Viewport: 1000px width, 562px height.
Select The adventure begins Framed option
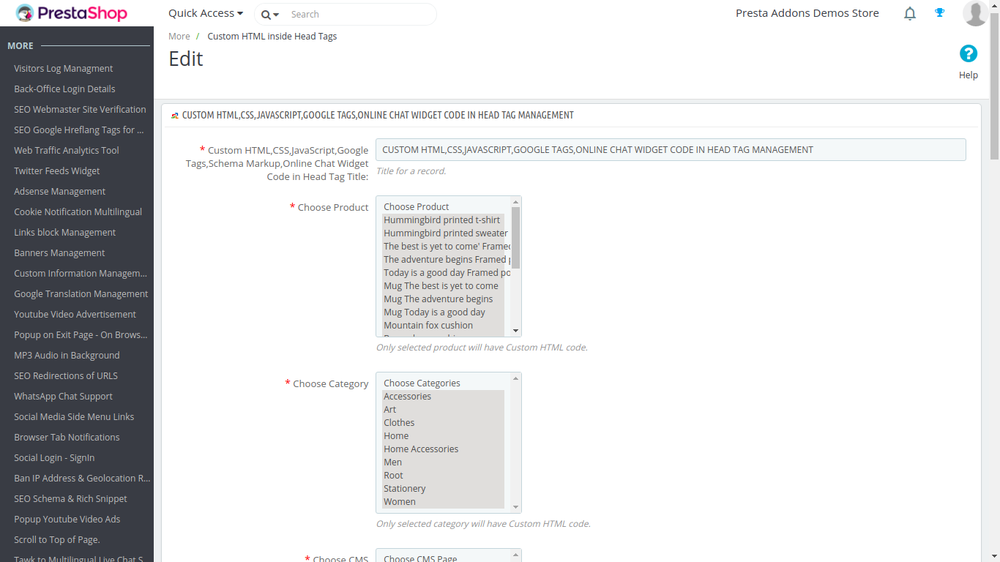(443, 260)
